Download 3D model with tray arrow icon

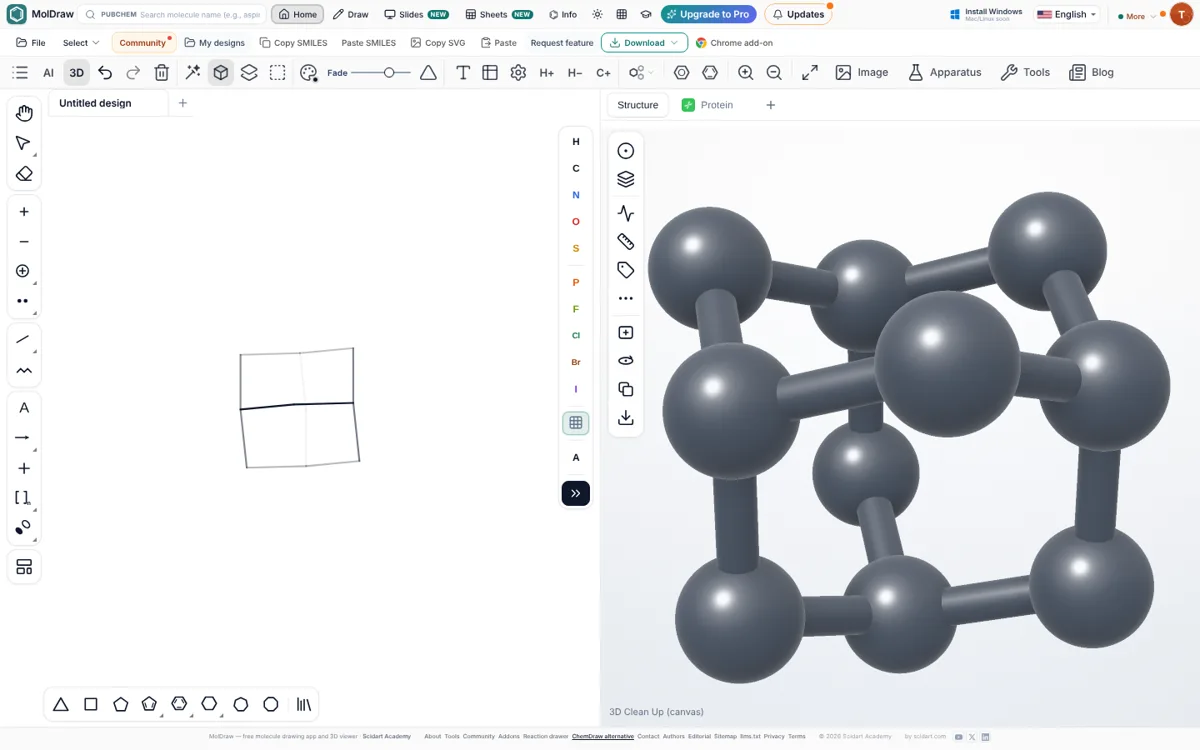coord(626,418)
